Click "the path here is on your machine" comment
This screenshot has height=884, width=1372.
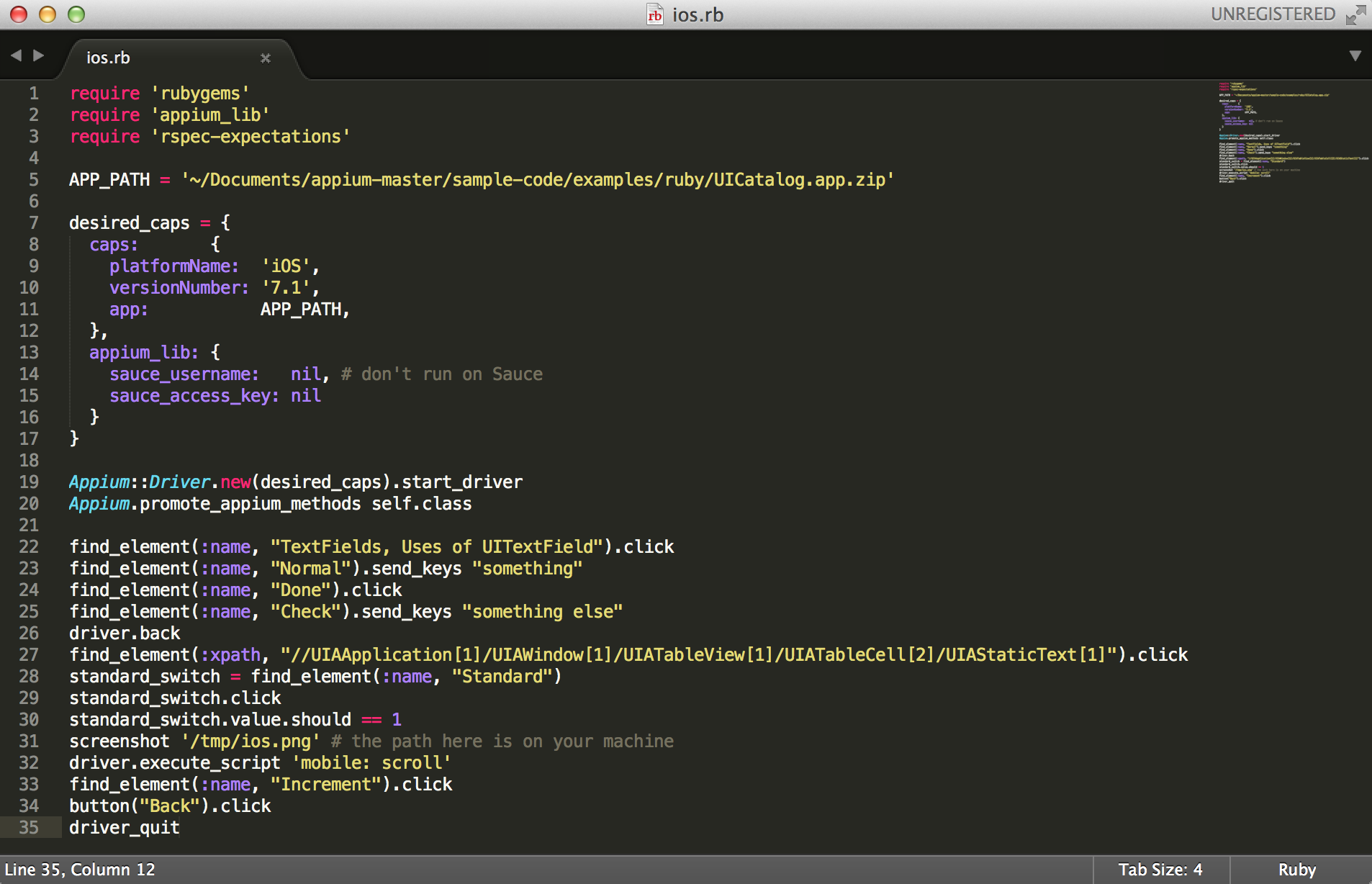click(502, 741)
